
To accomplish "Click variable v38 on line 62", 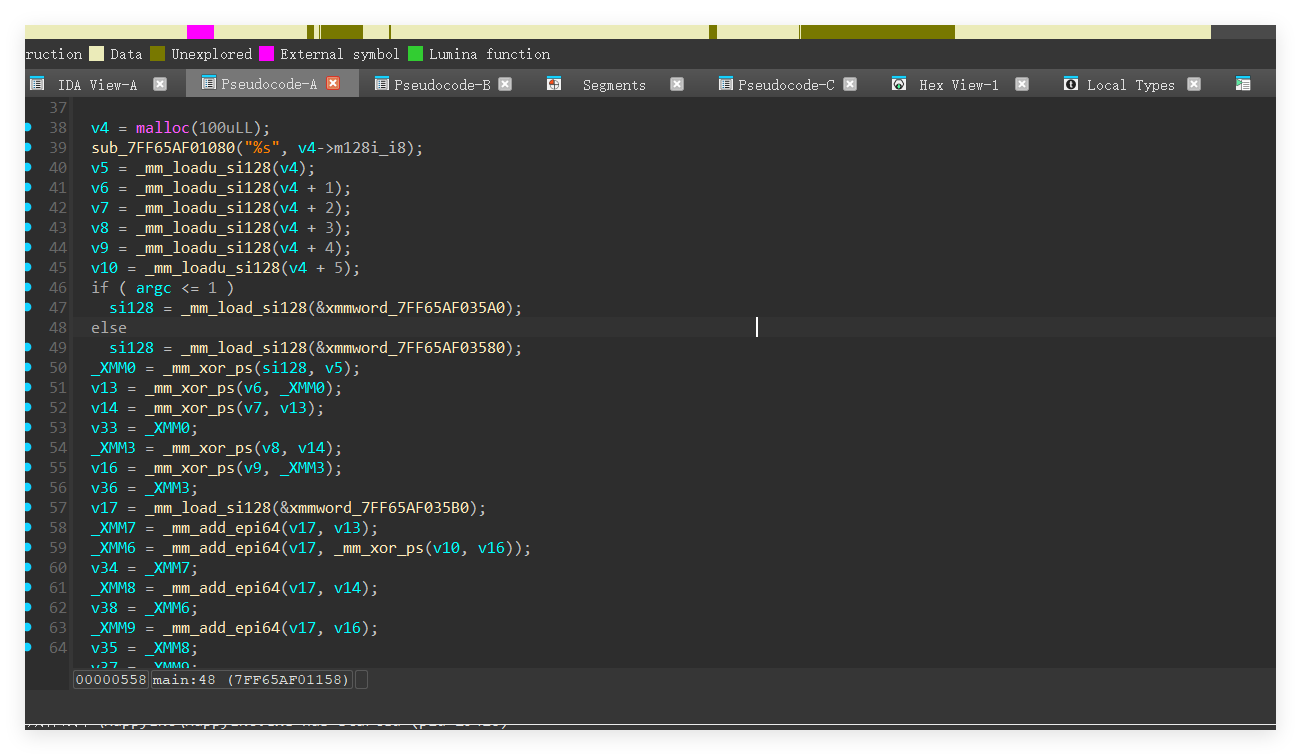I will pyautogui.click(x=104, y=608).
